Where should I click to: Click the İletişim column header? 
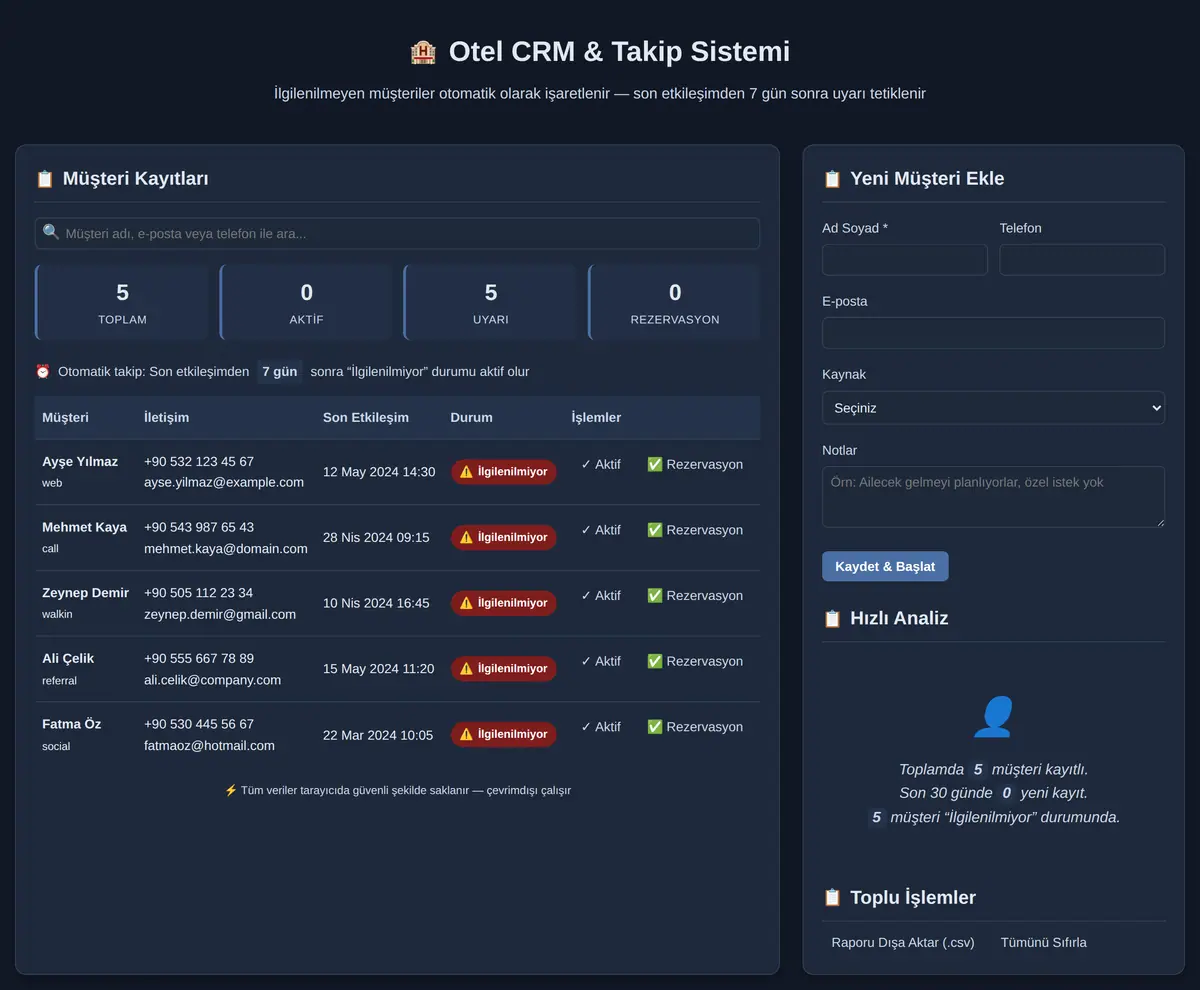click(166, 418)
